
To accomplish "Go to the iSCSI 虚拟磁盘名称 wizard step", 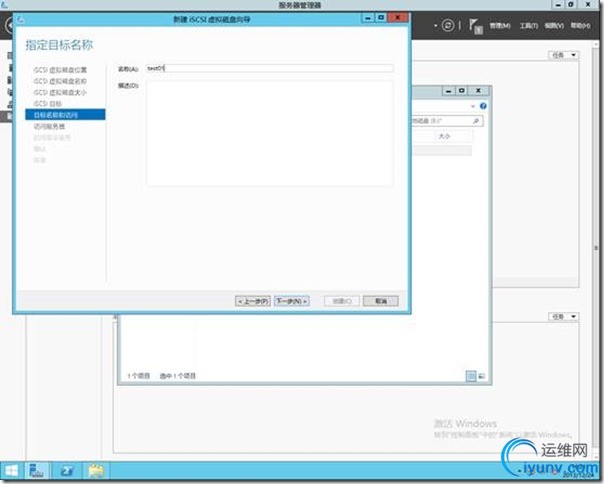I will [60, 81].
